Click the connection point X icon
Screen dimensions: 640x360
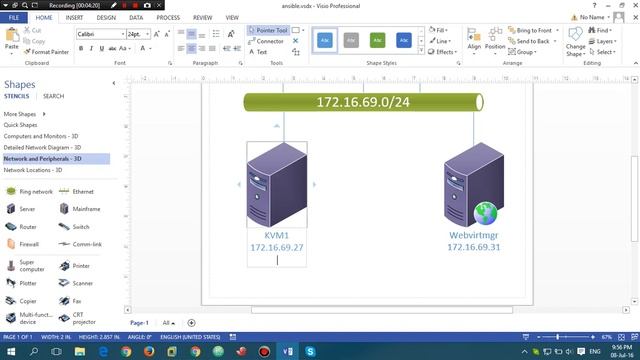[x=296, y=41]
